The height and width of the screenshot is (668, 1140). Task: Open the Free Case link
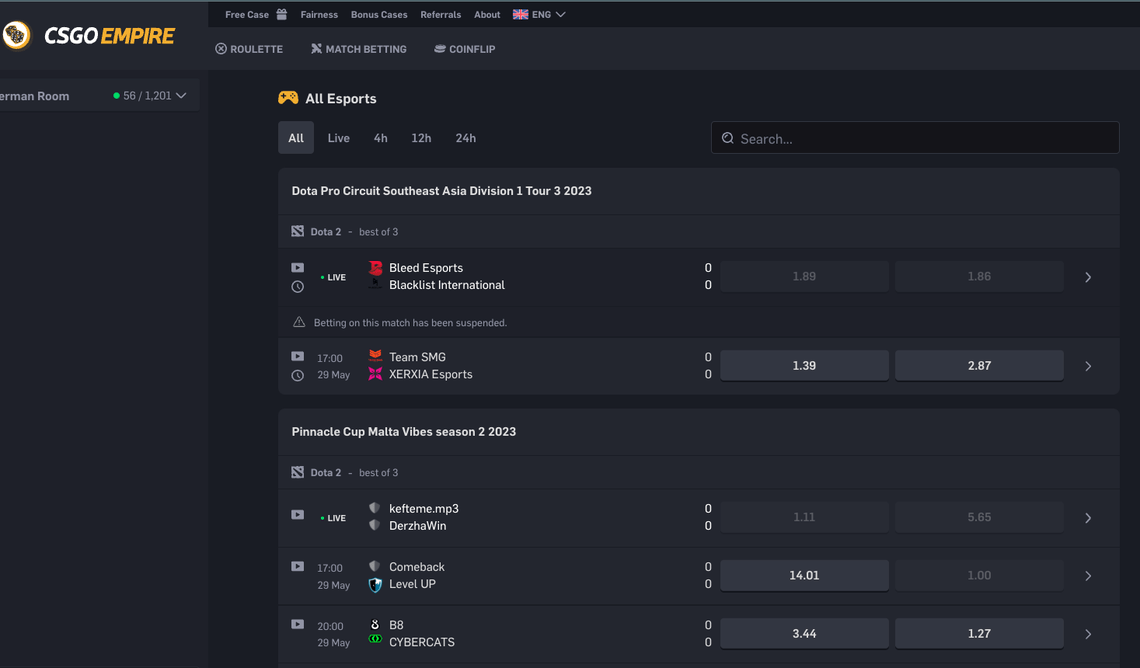click(x=246, y=15)
